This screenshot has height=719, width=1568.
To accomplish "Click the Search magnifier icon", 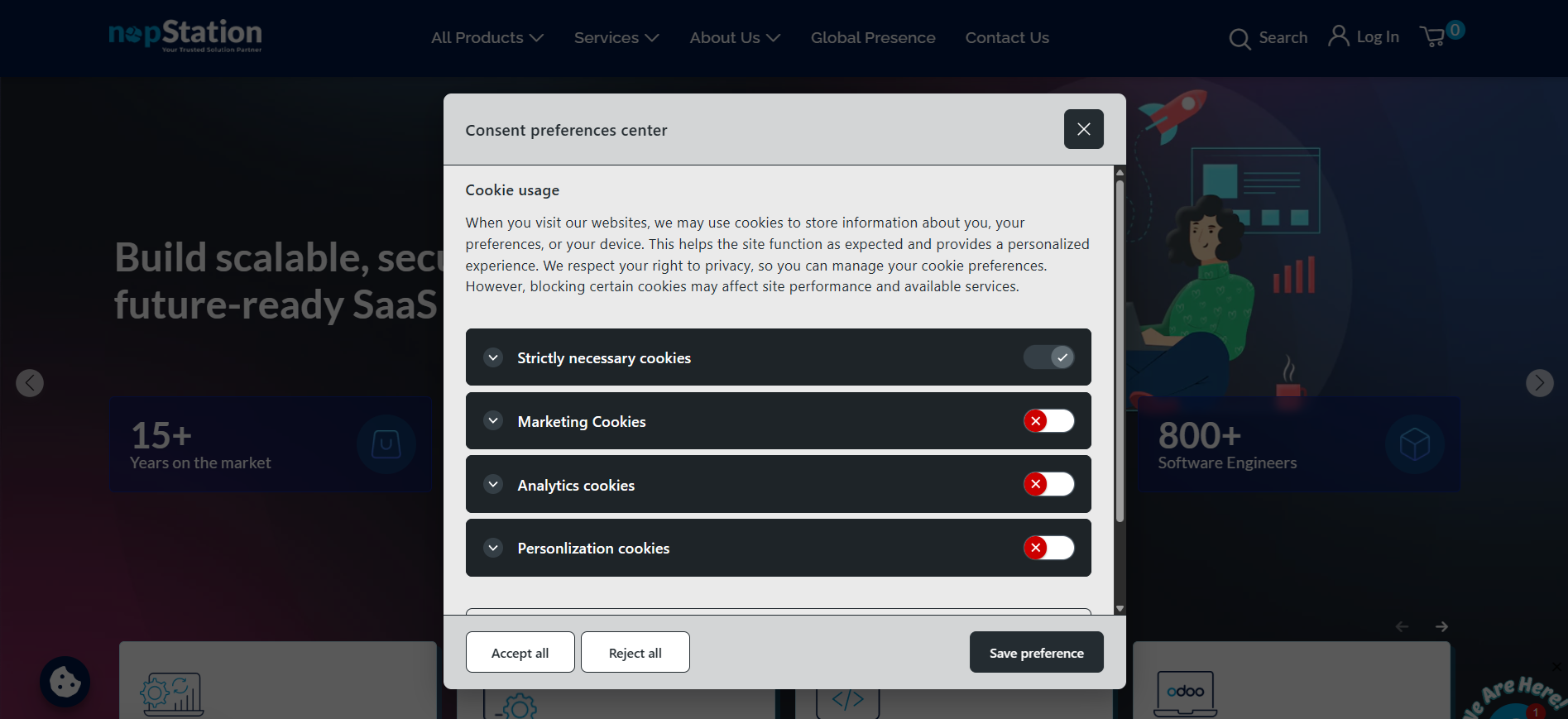I will pos(1240,39).
